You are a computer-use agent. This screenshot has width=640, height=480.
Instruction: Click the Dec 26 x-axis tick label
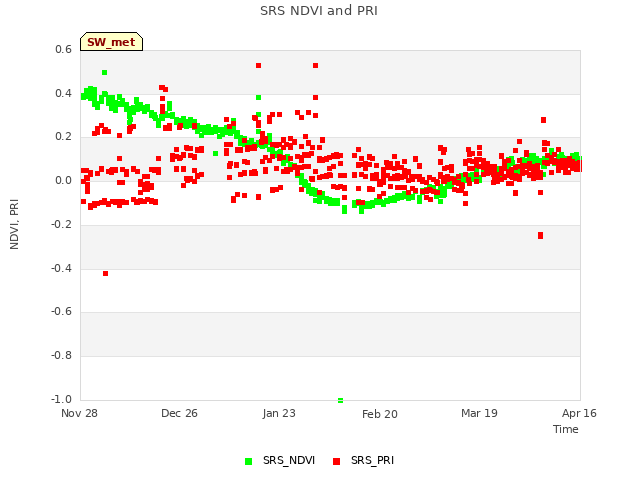tap(179, 413)
